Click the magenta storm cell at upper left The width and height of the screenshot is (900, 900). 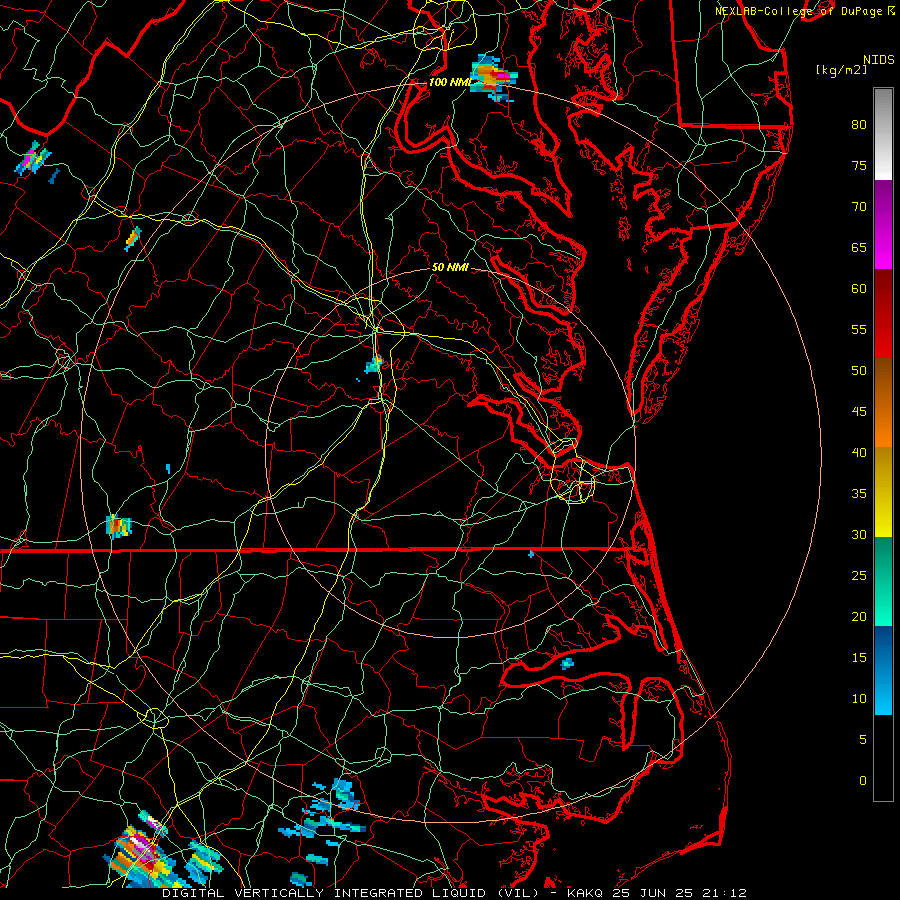[33, 158]
